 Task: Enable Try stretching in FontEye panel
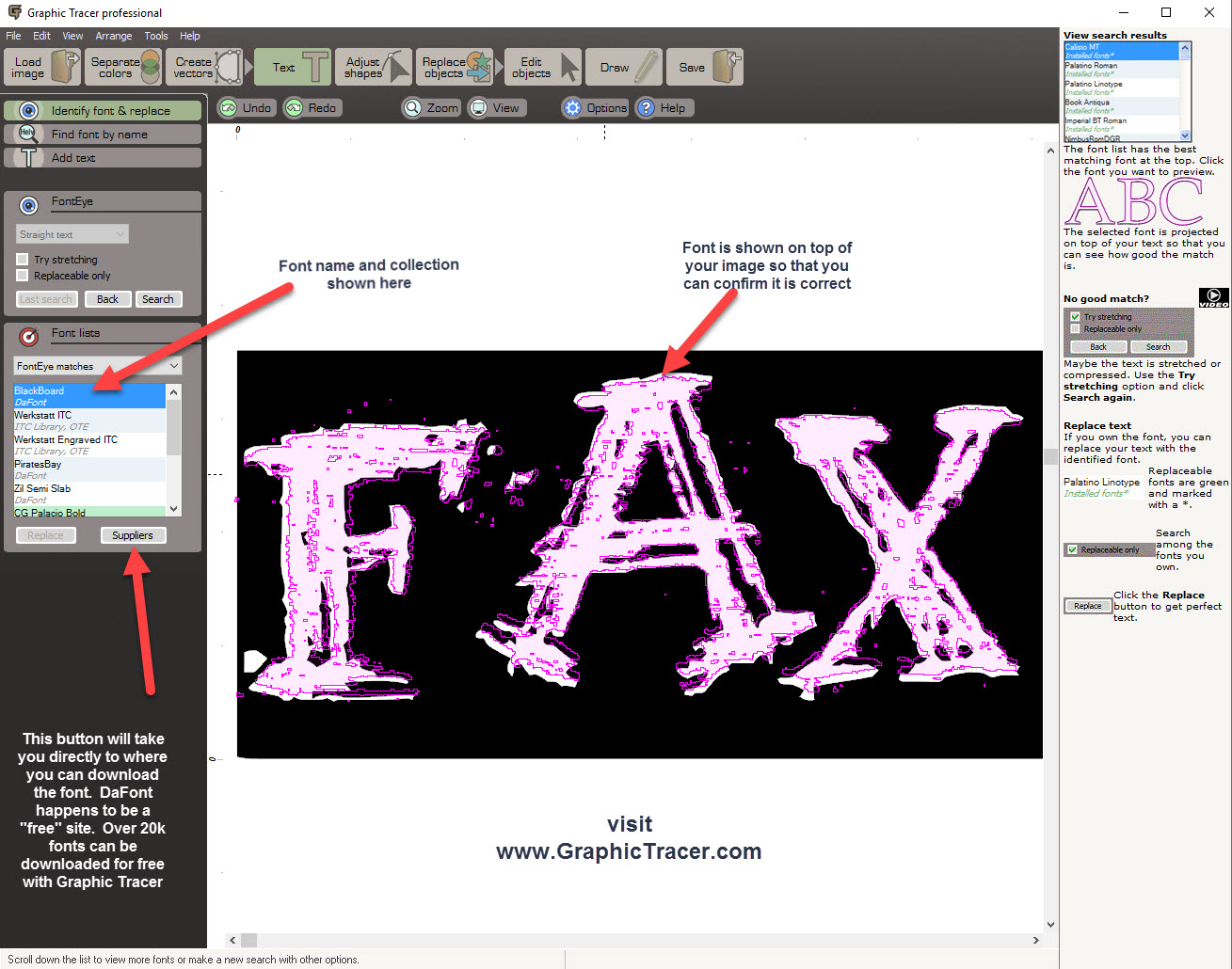click(x=22, y=260)
